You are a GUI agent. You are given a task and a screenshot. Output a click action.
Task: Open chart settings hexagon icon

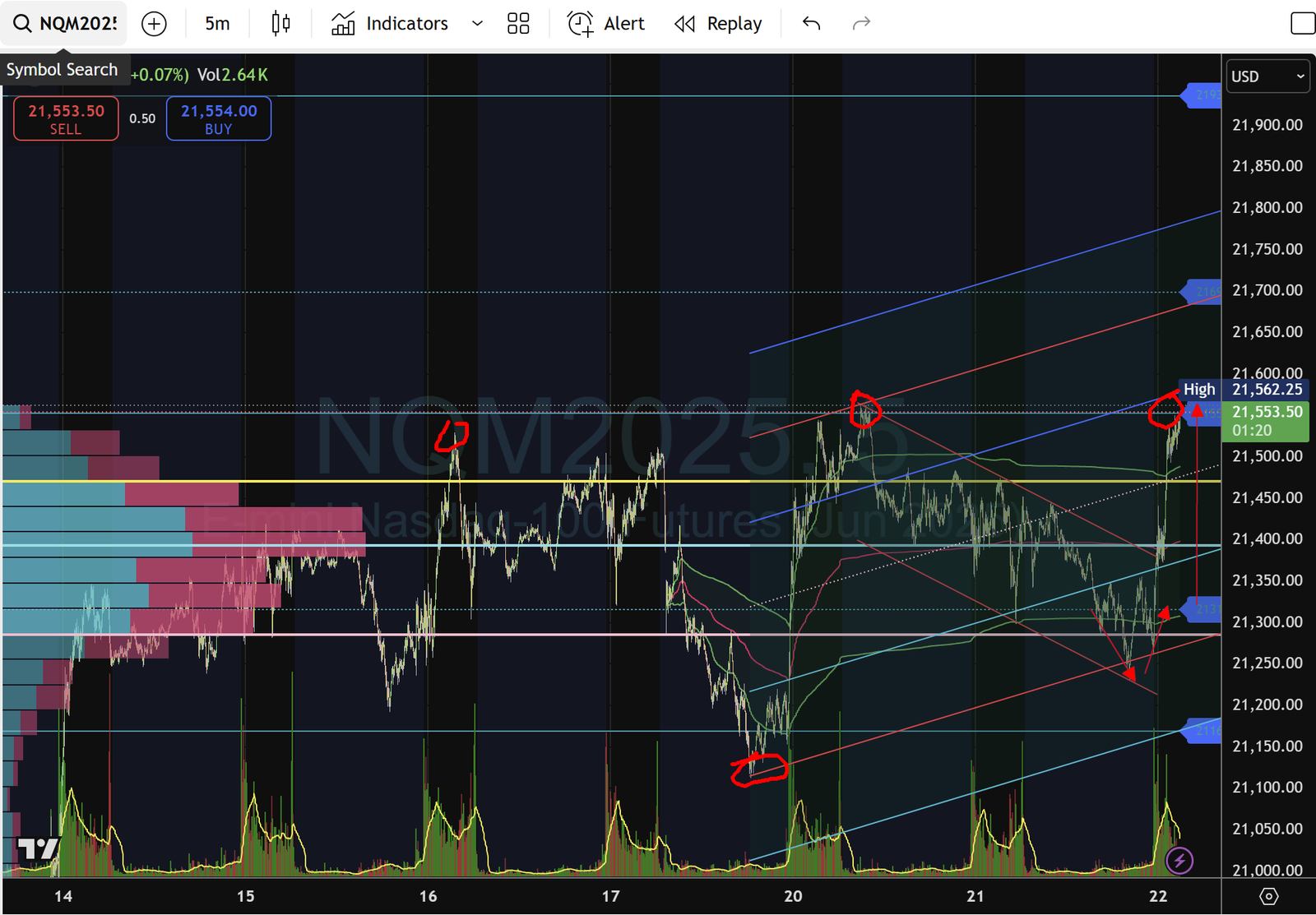click(x=1268, y=896)
